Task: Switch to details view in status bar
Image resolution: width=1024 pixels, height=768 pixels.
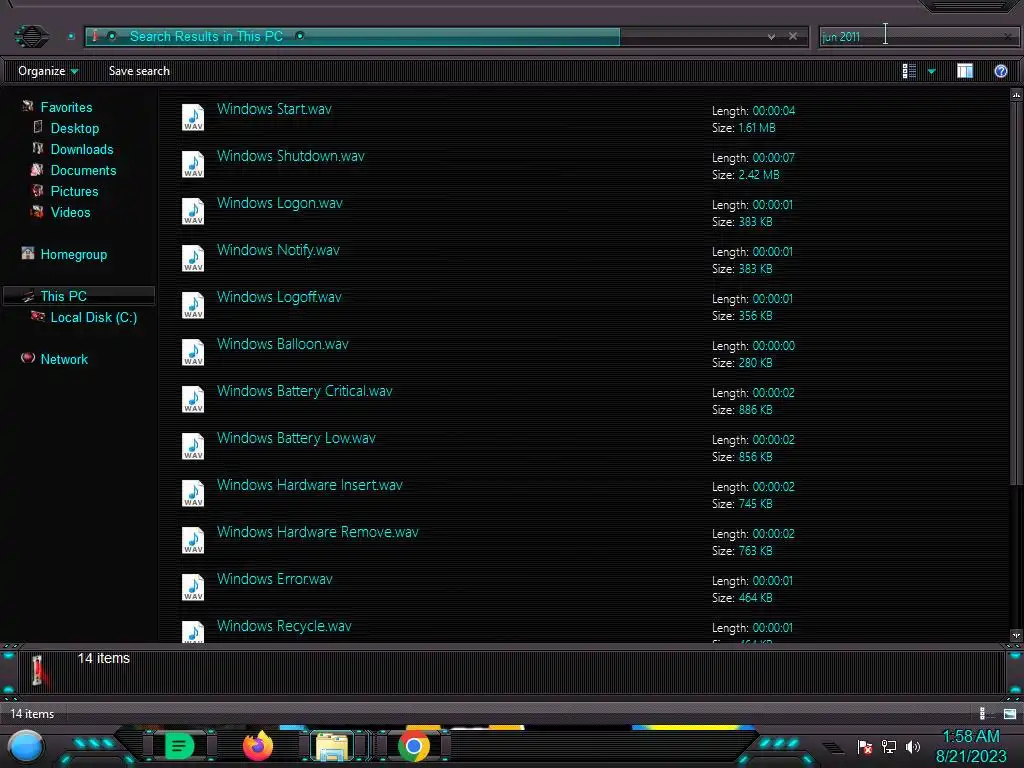Action: point(985,714)
